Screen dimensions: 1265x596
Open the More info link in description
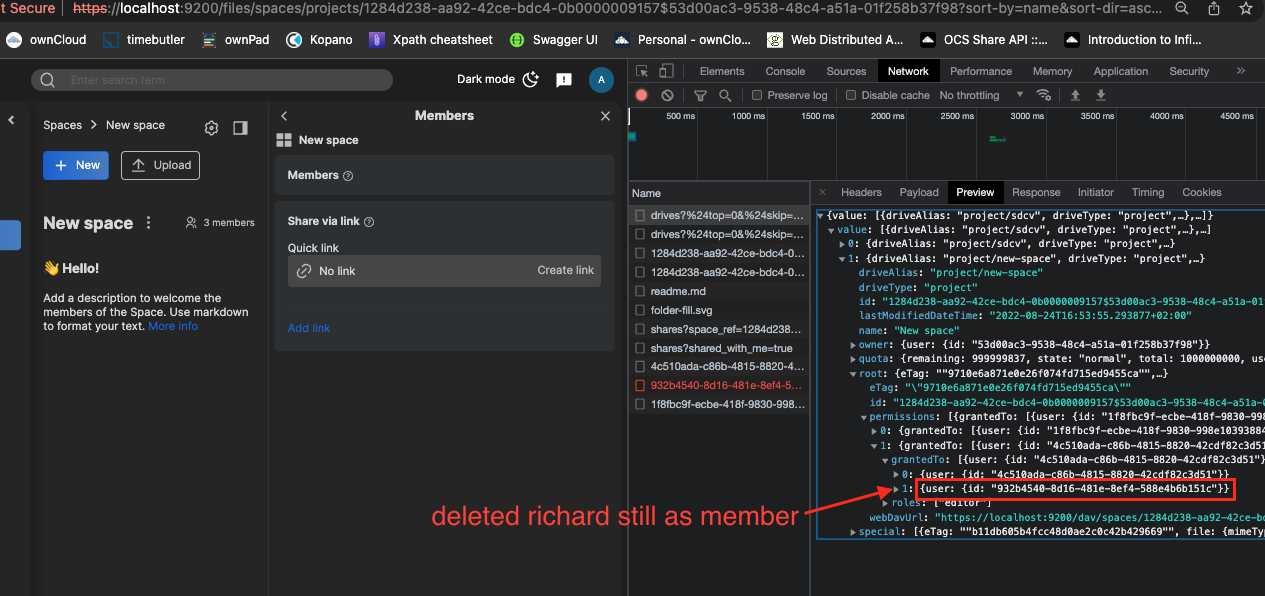pos(172,325)
